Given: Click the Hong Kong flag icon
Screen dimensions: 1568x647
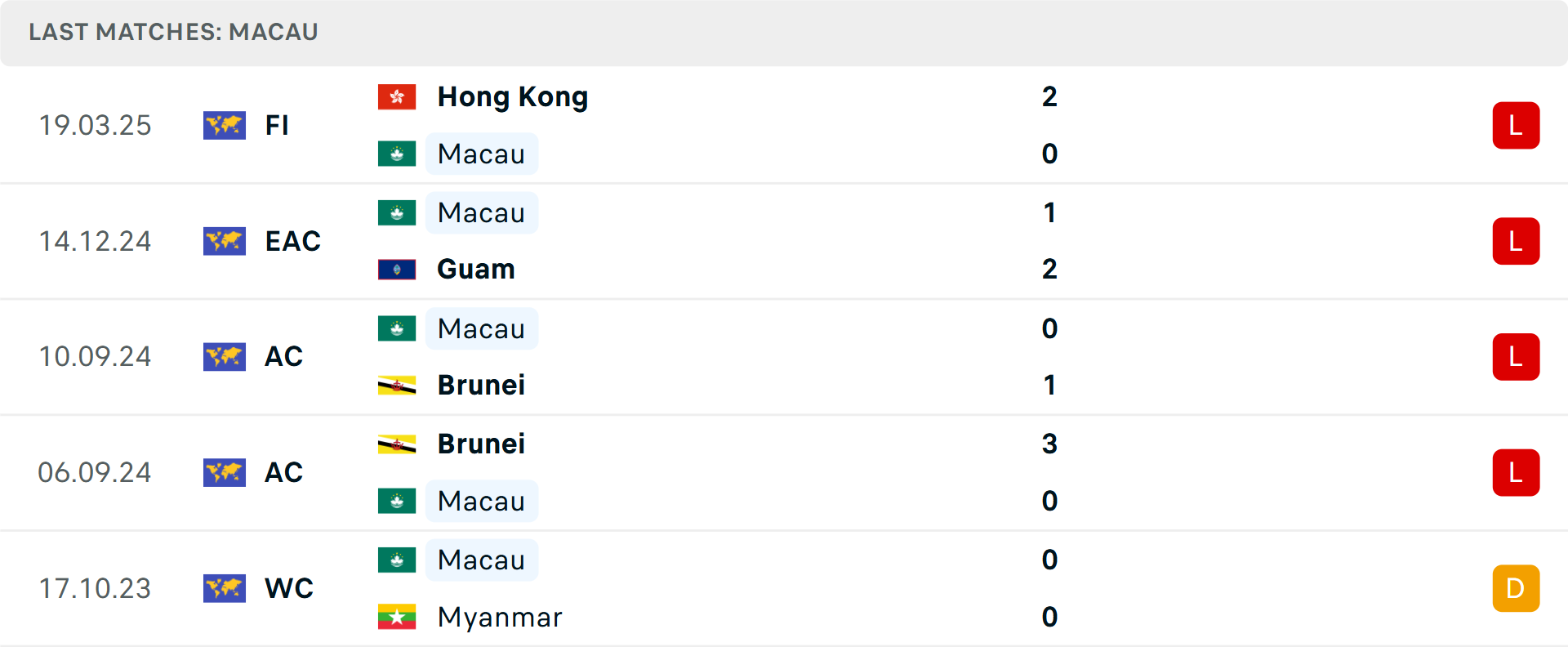Looking at the screenshot, I should [x=397, y=97].
